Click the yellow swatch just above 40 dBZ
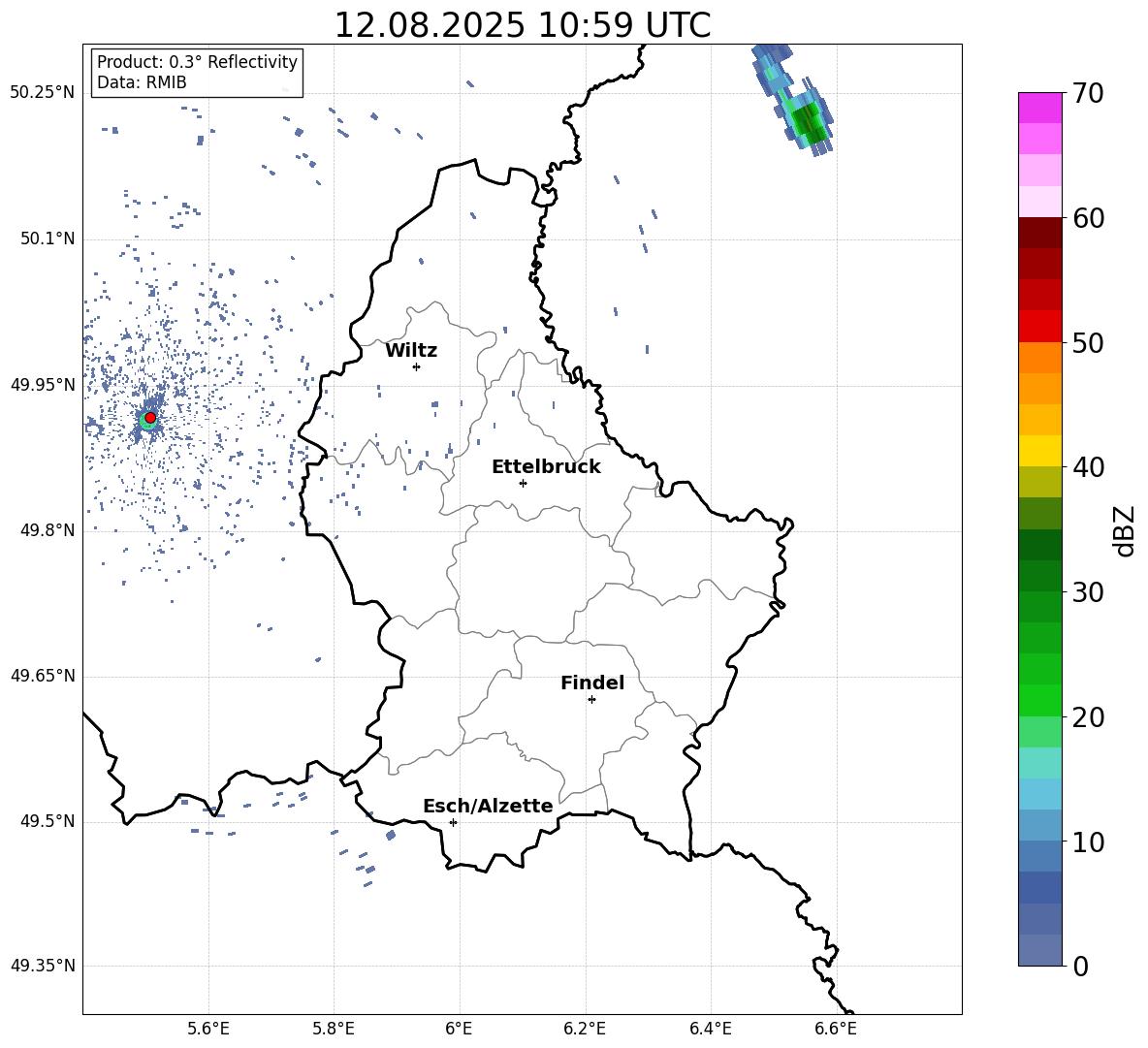 coord(1039,451)
